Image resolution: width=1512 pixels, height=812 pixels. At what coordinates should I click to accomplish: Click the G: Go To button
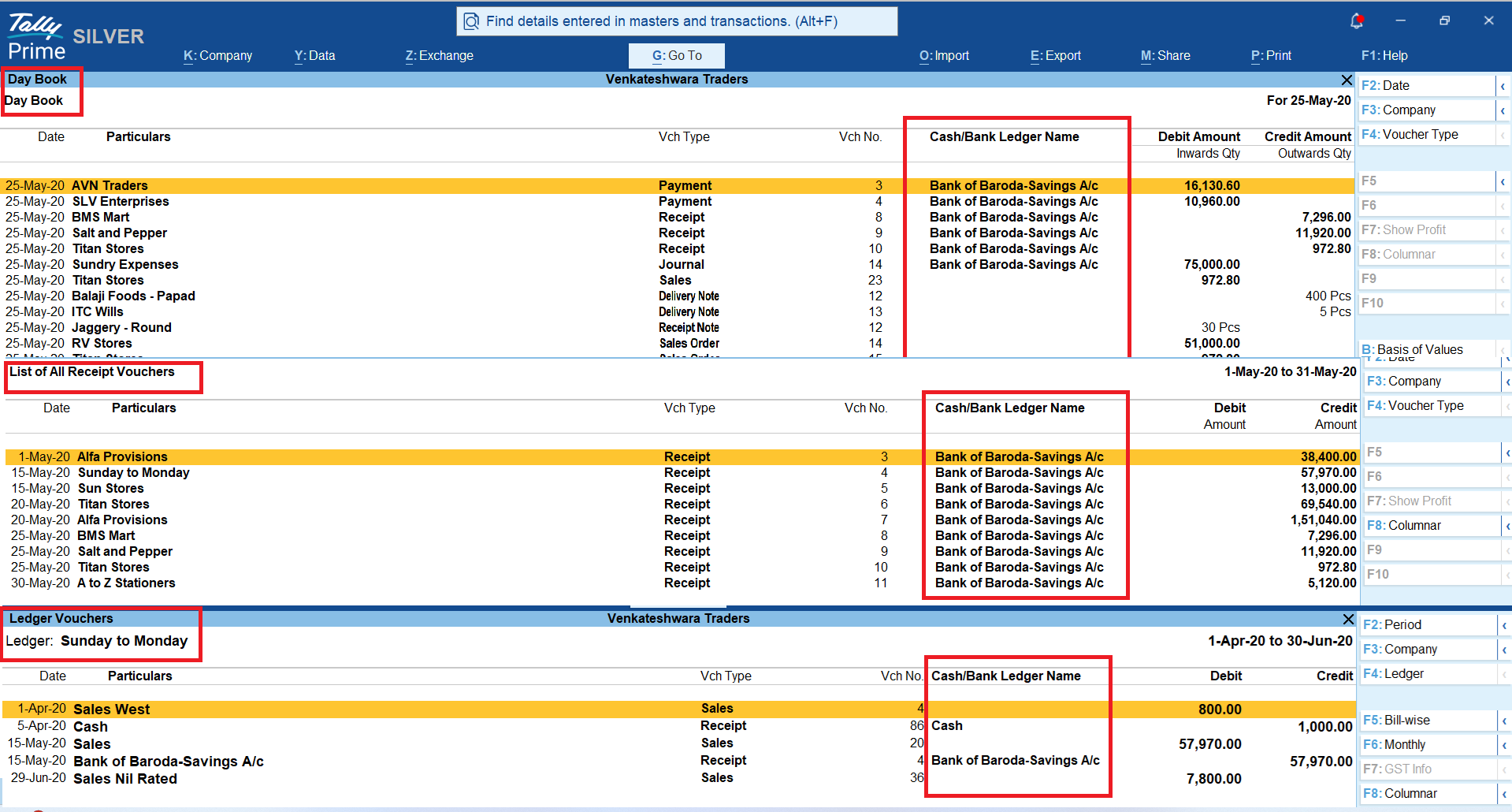click(x=677, y=56)
